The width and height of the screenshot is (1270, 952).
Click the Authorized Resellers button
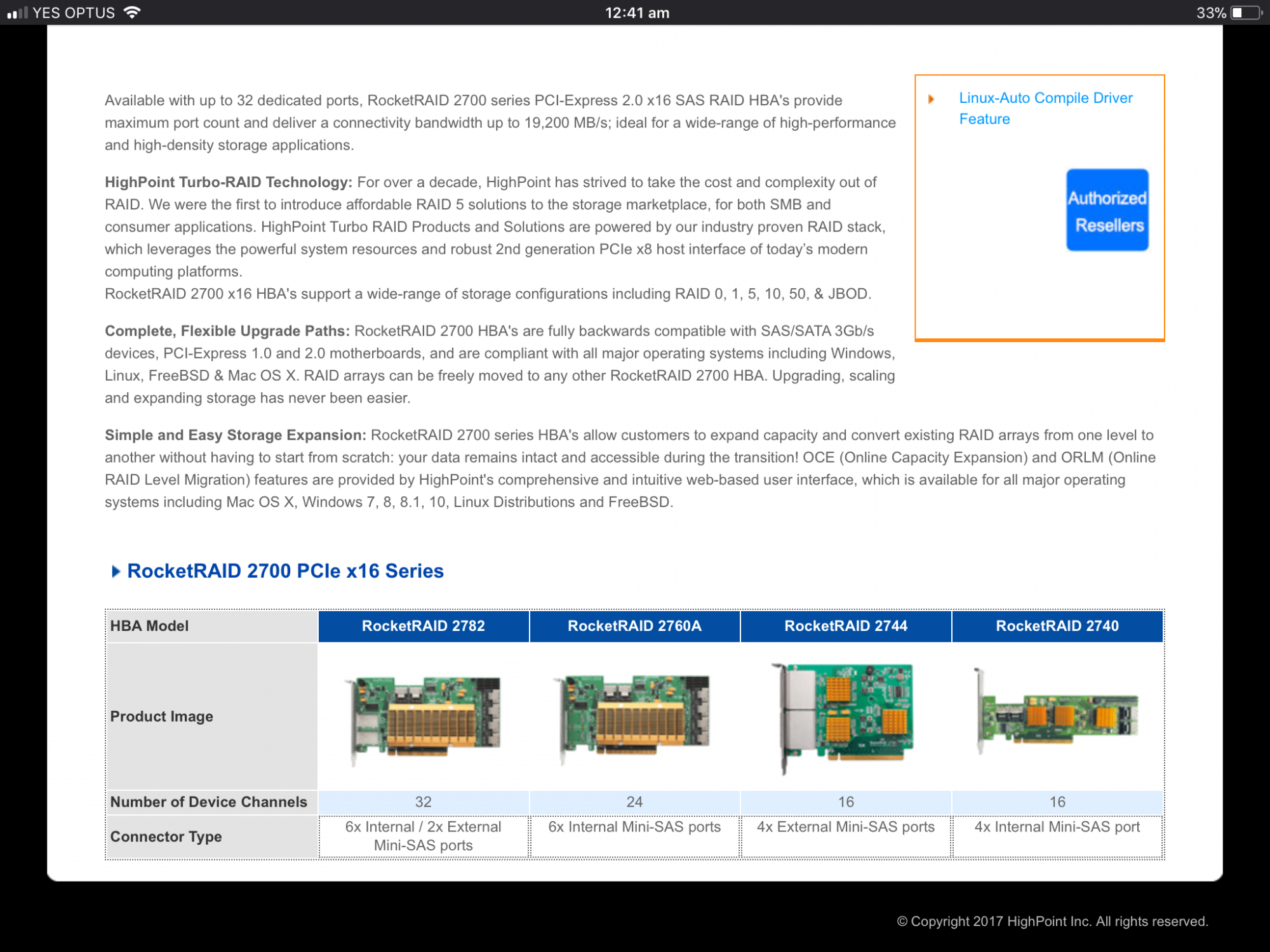point(1107,210)
